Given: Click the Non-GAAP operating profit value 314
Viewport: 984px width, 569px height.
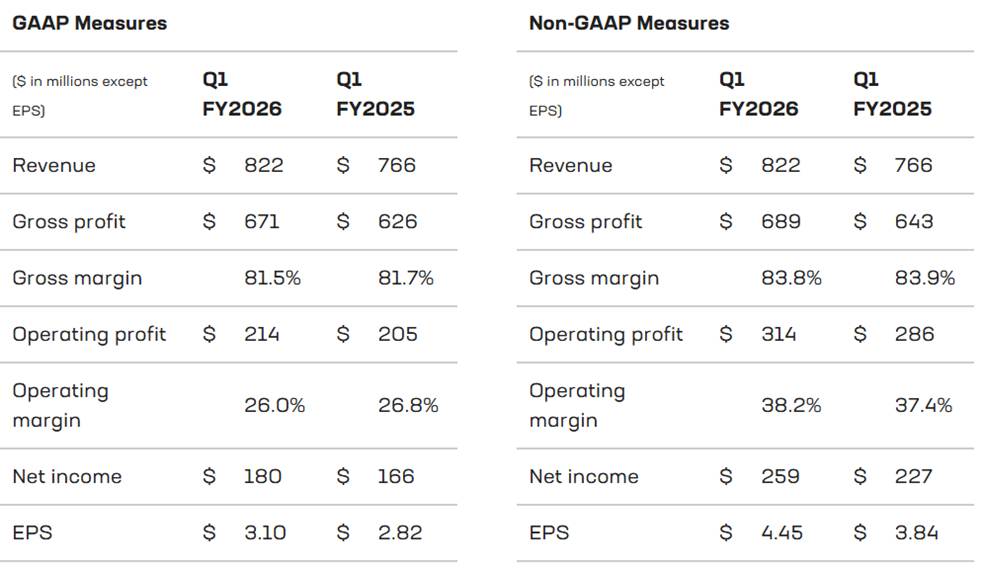Looking at the screenshot, I should click(x=779, y=334).
